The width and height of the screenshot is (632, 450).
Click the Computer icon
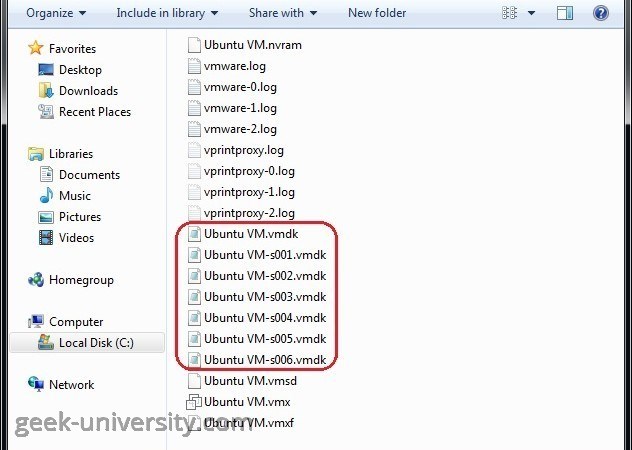pos(36,321)
